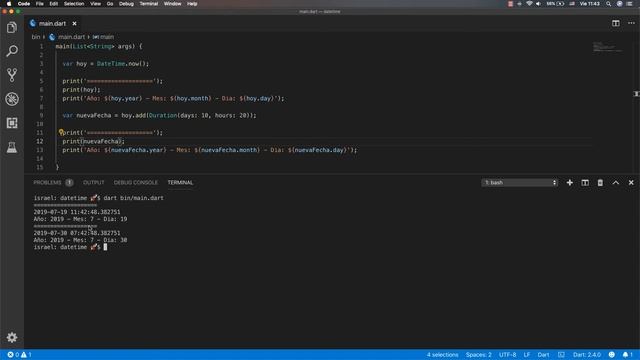
Task: Select bash in the terminal dropdown
Action: [520, 182]
